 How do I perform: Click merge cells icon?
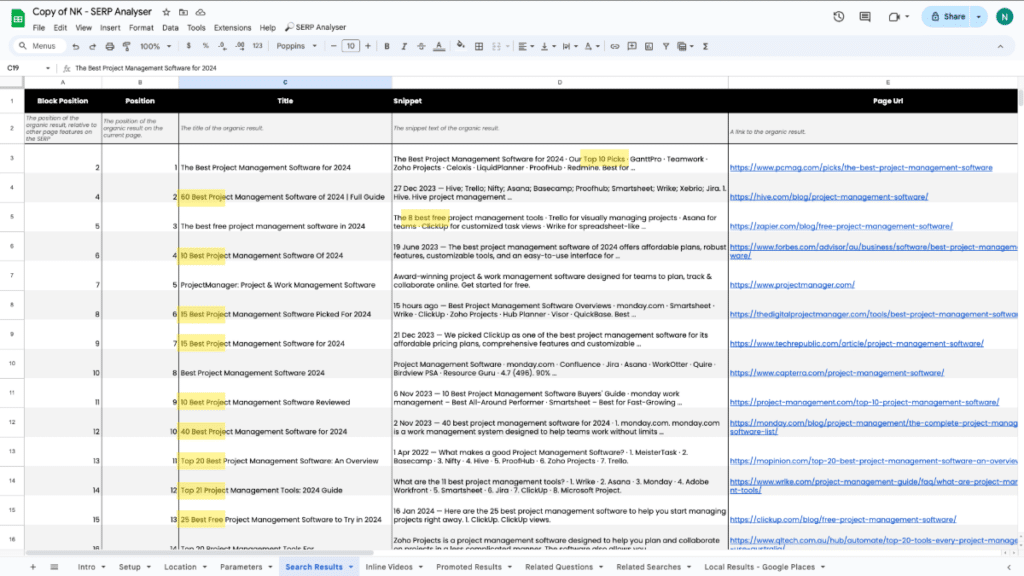pyautogui.click(x=496, y=46)
